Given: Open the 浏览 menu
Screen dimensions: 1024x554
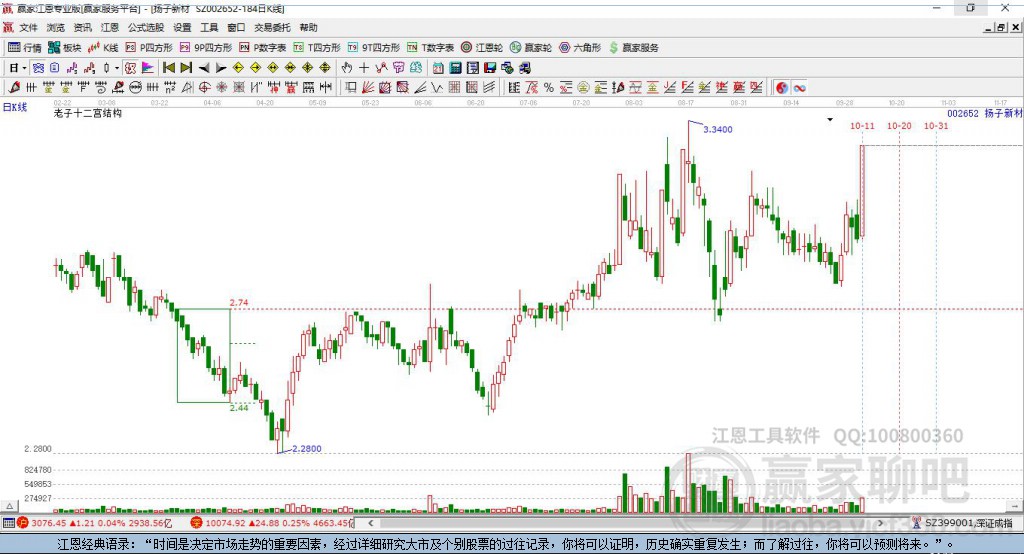Looking at the screenshot, I should coord(56,27).
